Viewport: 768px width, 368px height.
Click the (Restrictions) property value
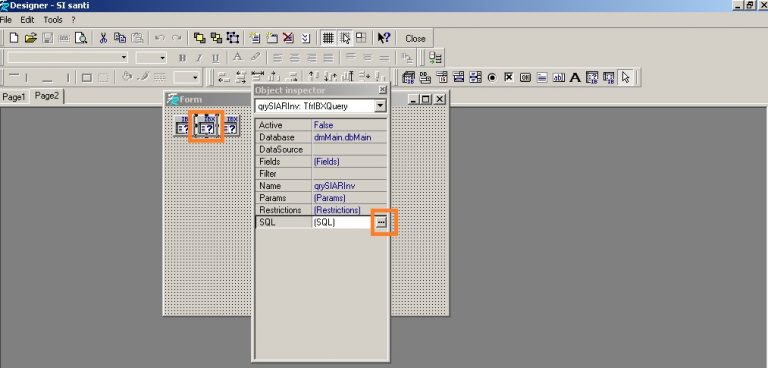[349, 210]
